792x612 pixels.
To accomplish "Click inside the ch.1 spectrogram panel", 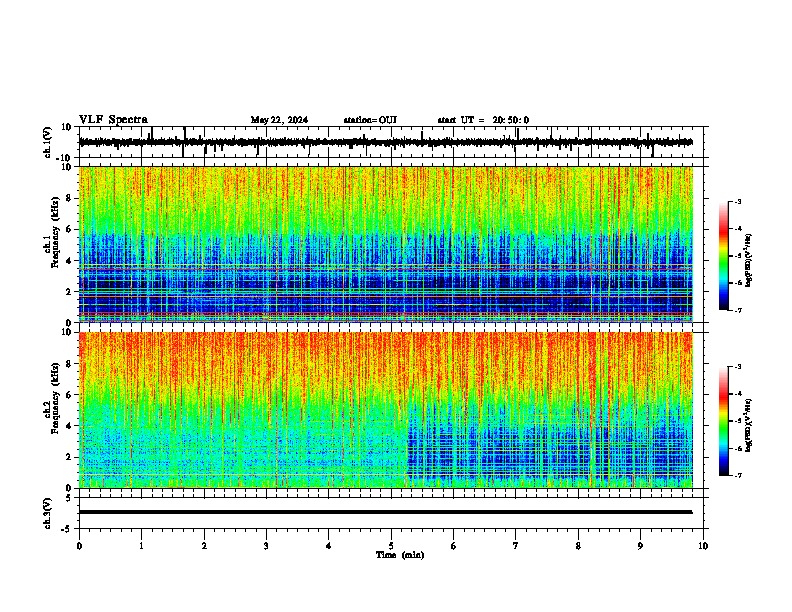I will tap(386, 244).
